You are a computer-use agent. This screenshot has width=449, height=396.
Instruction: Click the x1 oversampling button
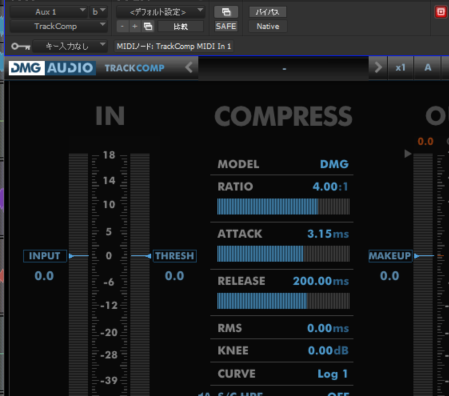[401, 68]
